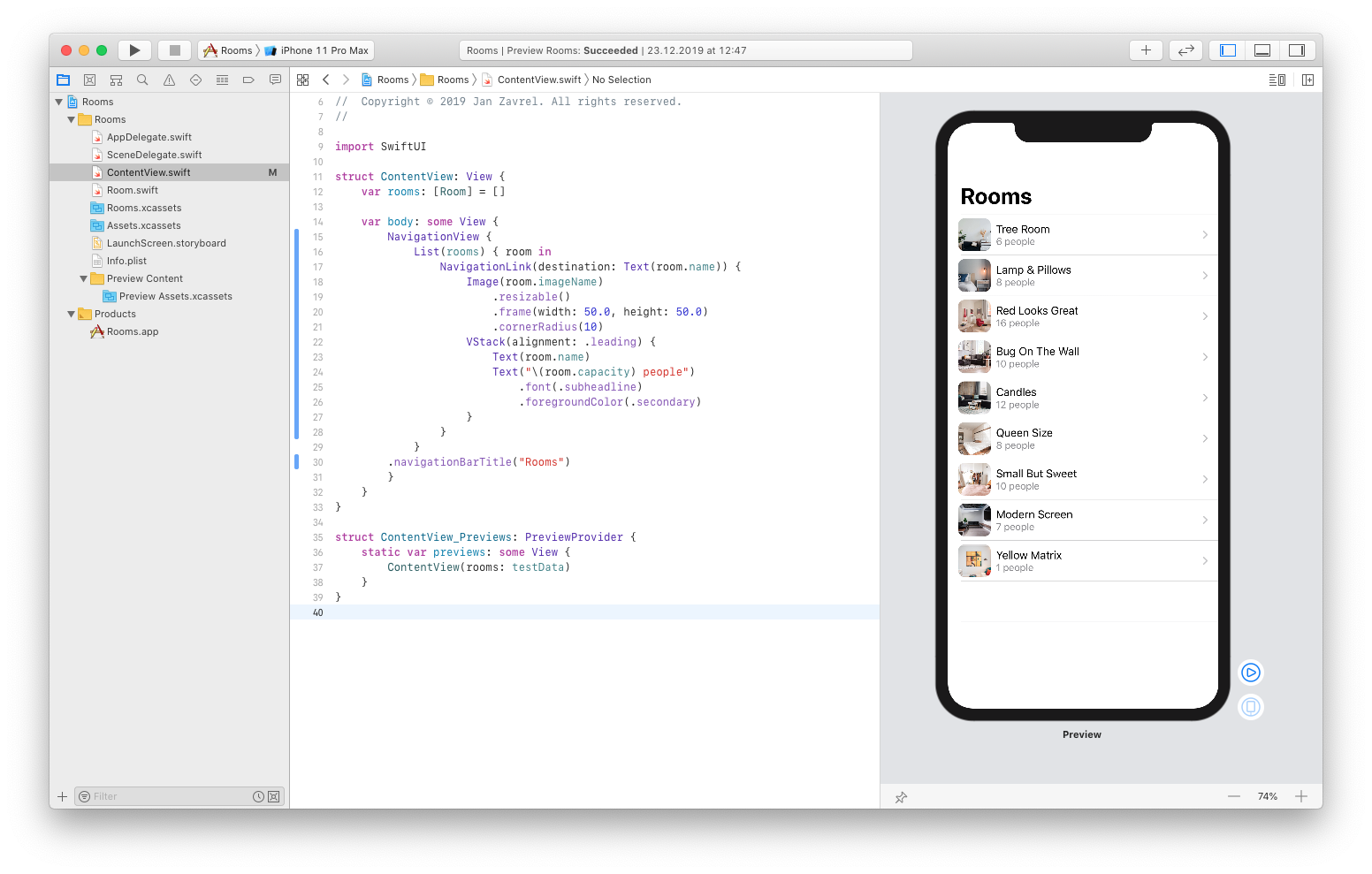
Task: Open the Test navigator diamond icon
Action: point(195,80)
